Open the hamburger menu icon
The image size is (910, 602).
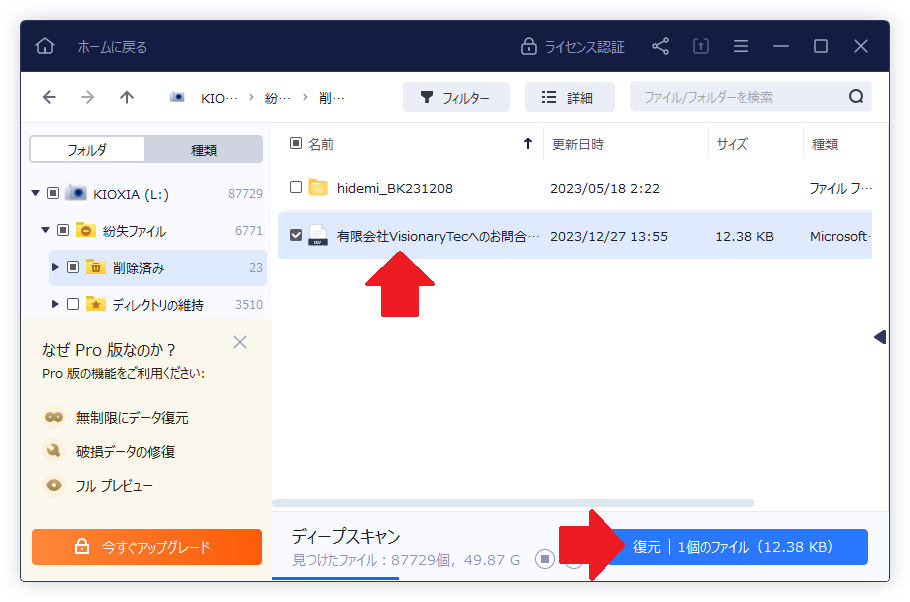pos(741,46)
